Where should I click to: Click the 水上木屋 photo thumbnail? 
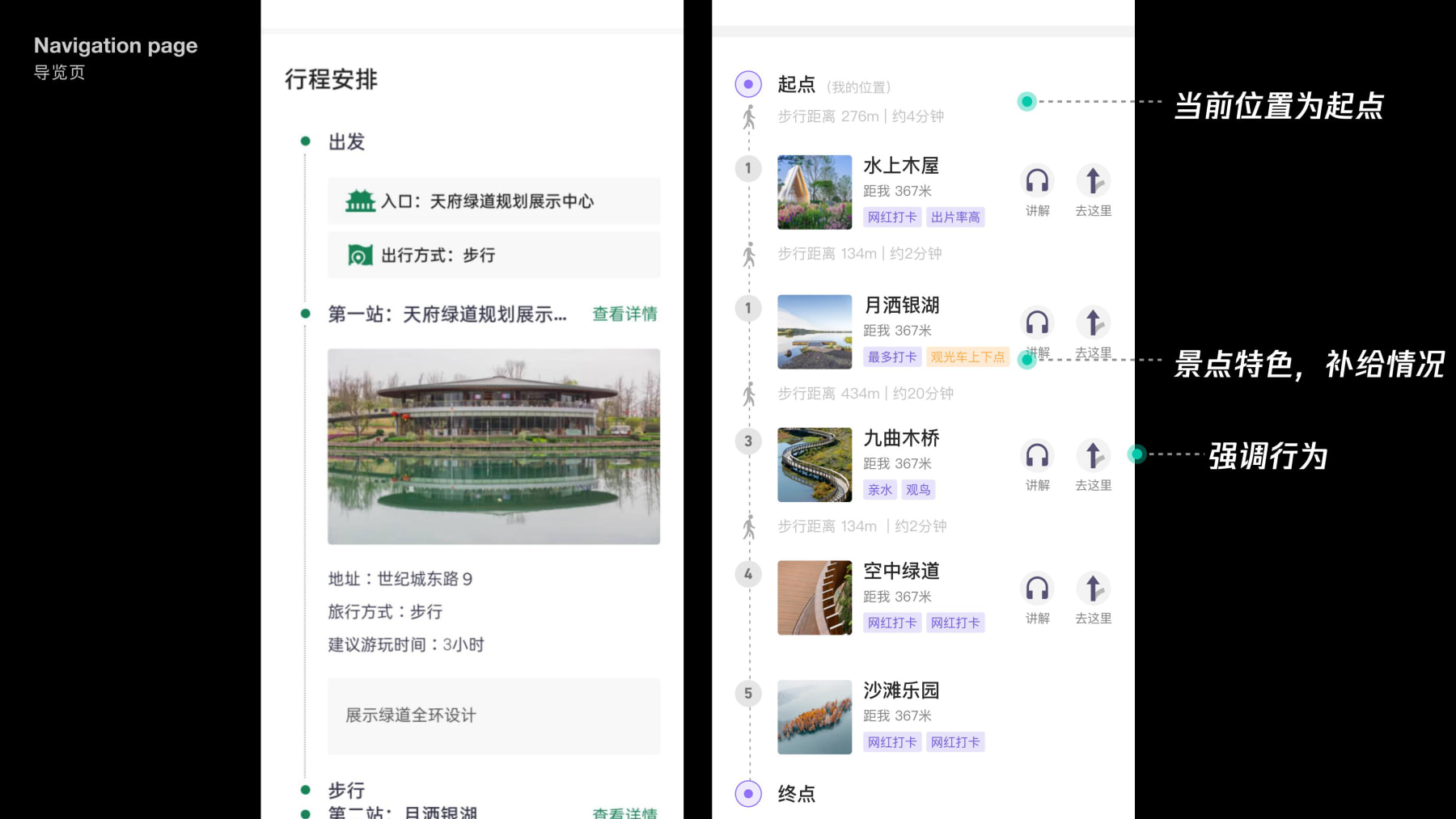point(814,192)
